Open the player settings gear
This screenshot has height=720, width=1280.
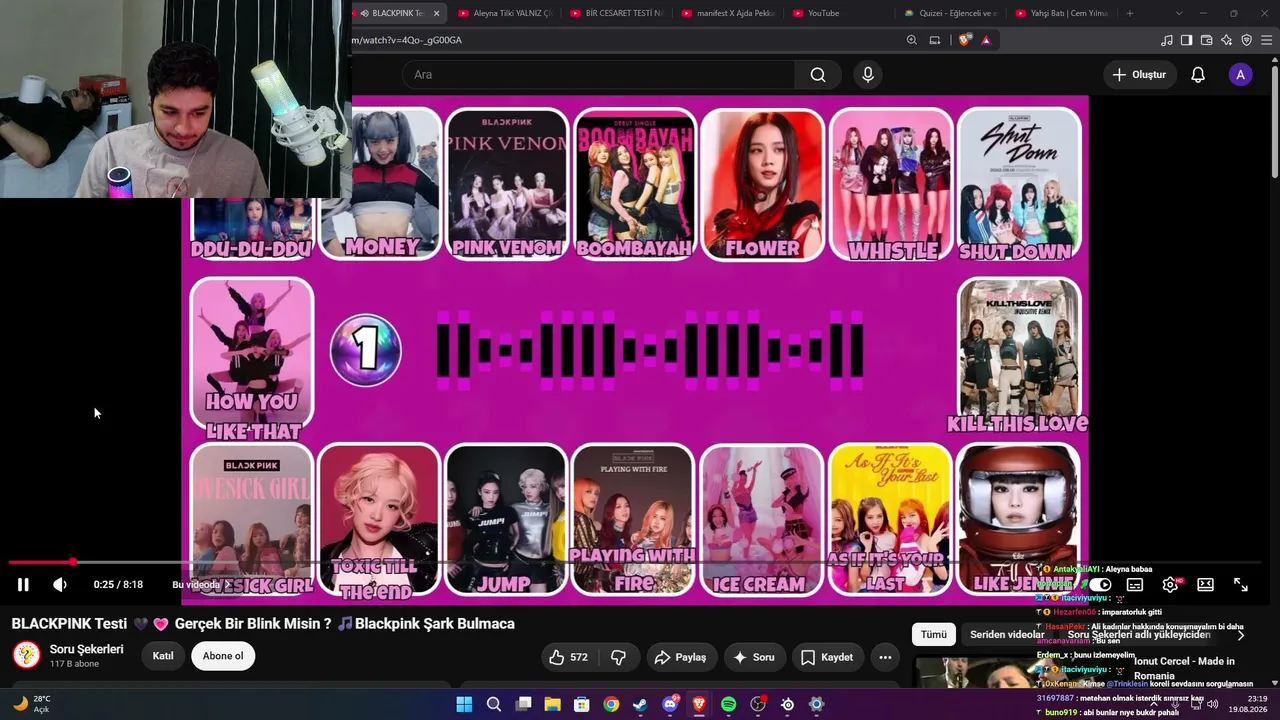point(1170,585)
